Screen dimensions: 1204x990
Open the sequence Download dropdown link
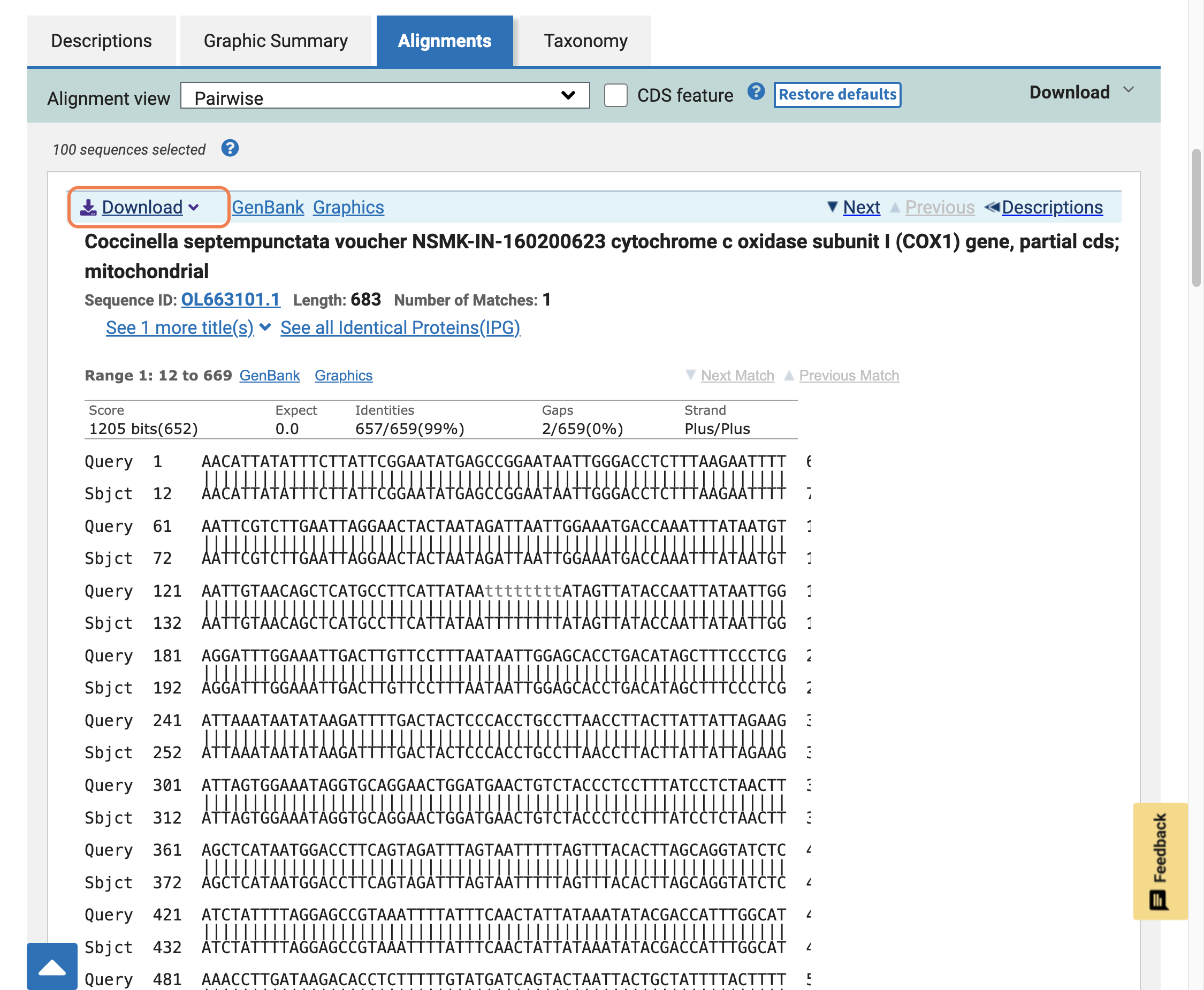(142, 207)
